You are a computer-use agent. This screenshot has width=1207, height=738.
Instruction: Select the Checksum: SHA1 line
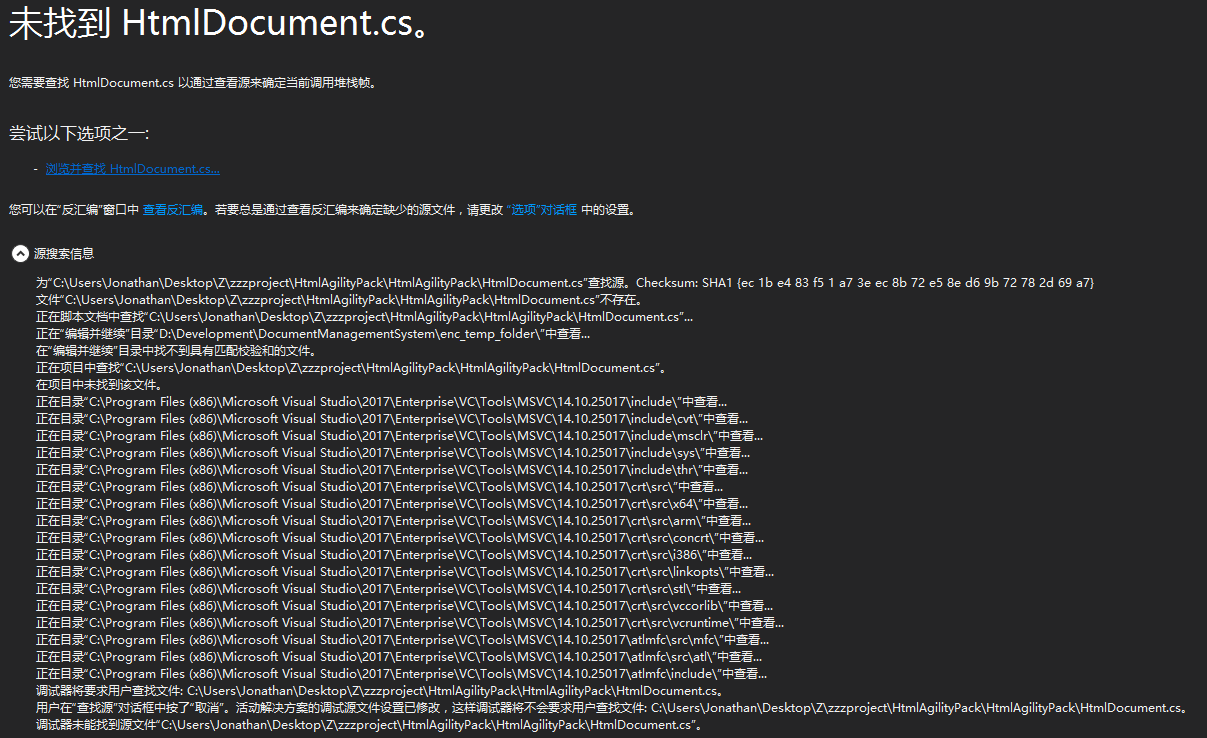point(565,283)
